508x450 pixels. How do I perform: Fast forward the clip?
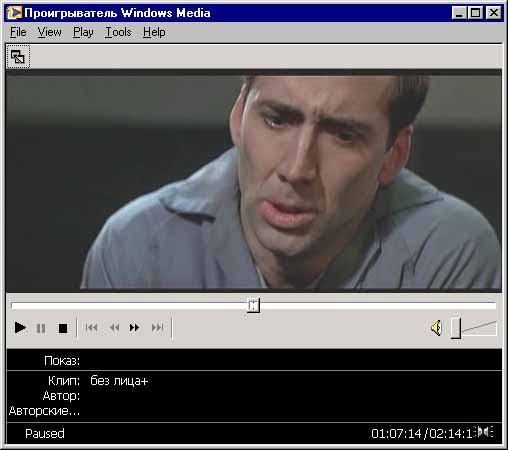tap(134, 328)
